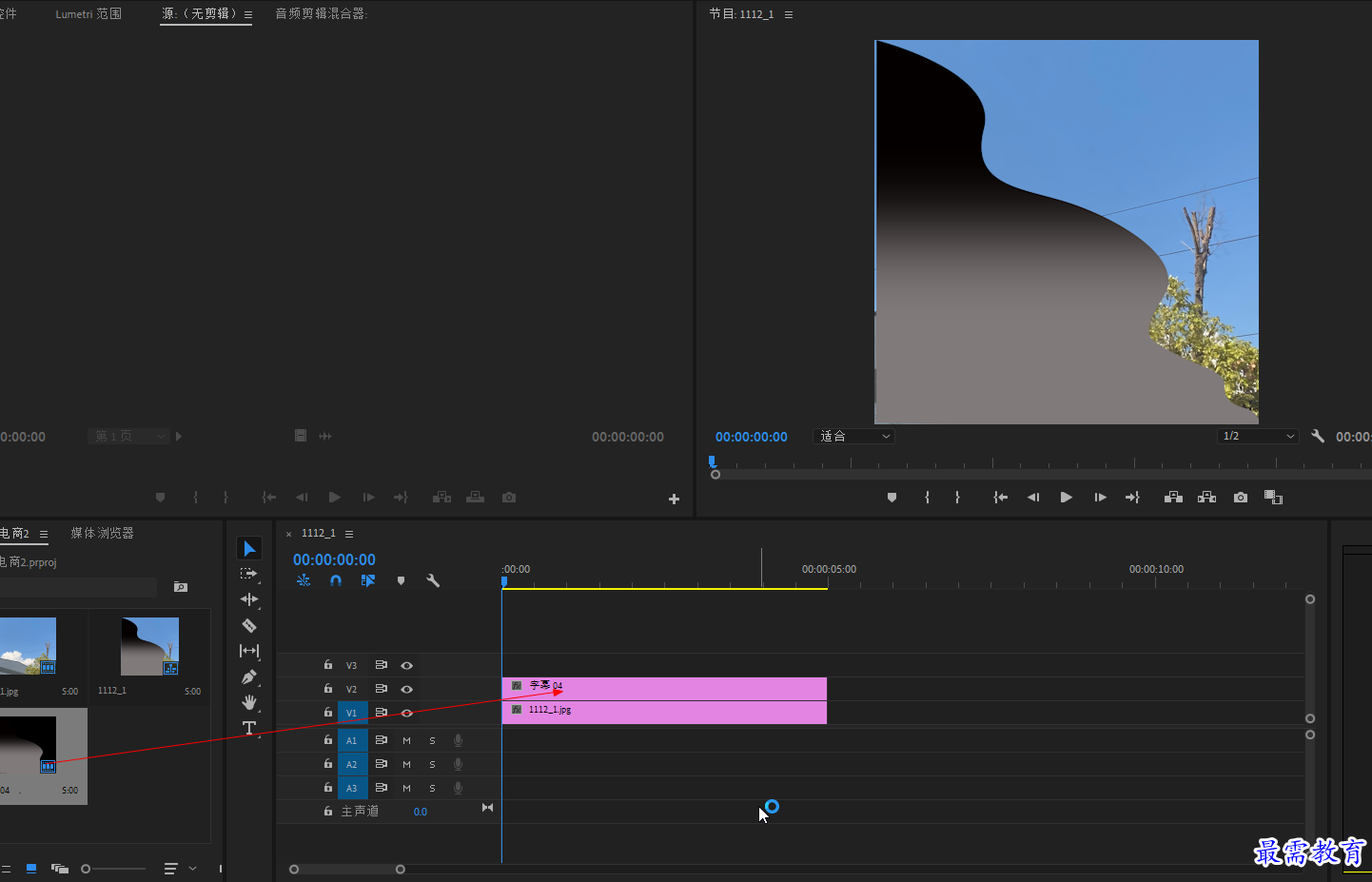Open playback resolution dropdown 1/2

1258,436
